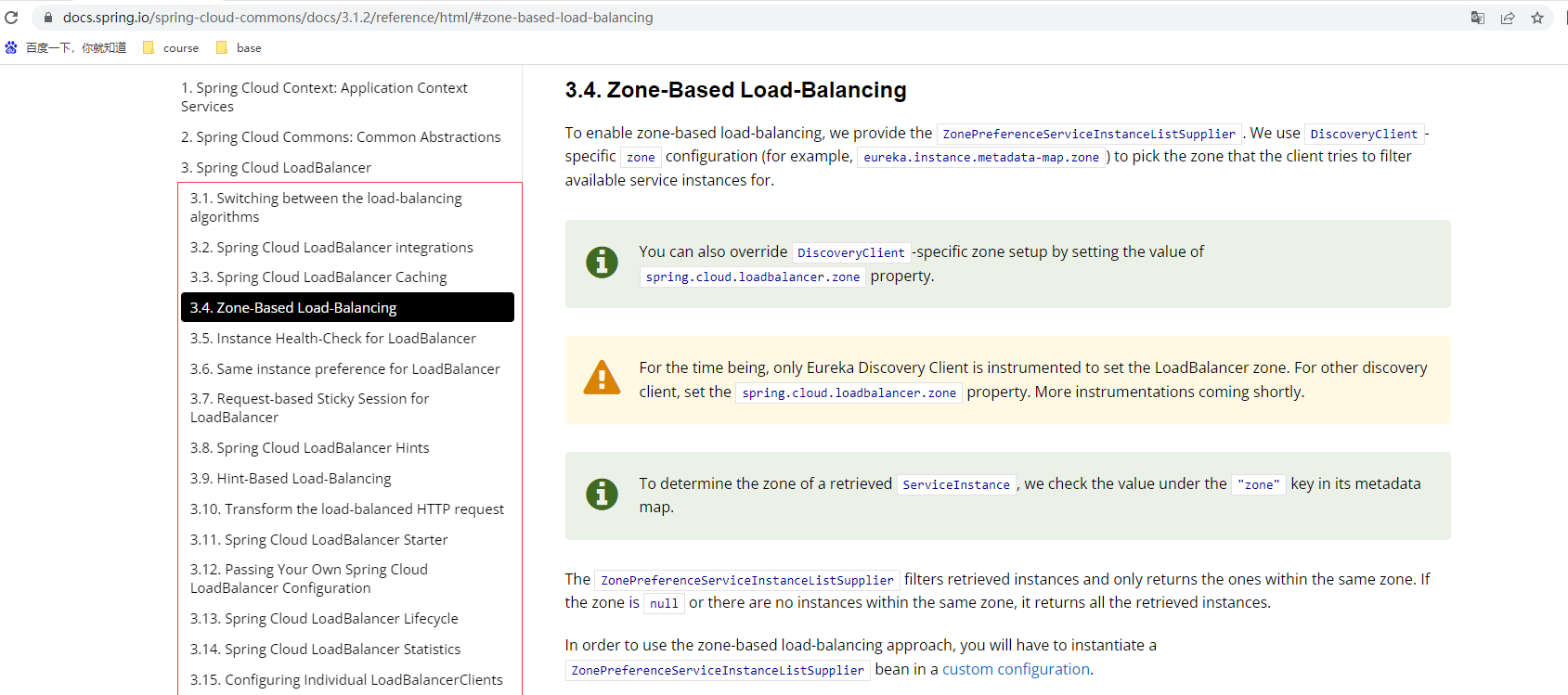Click the eureka.instance.metadata-map.zone code snippet

[981, 158]
